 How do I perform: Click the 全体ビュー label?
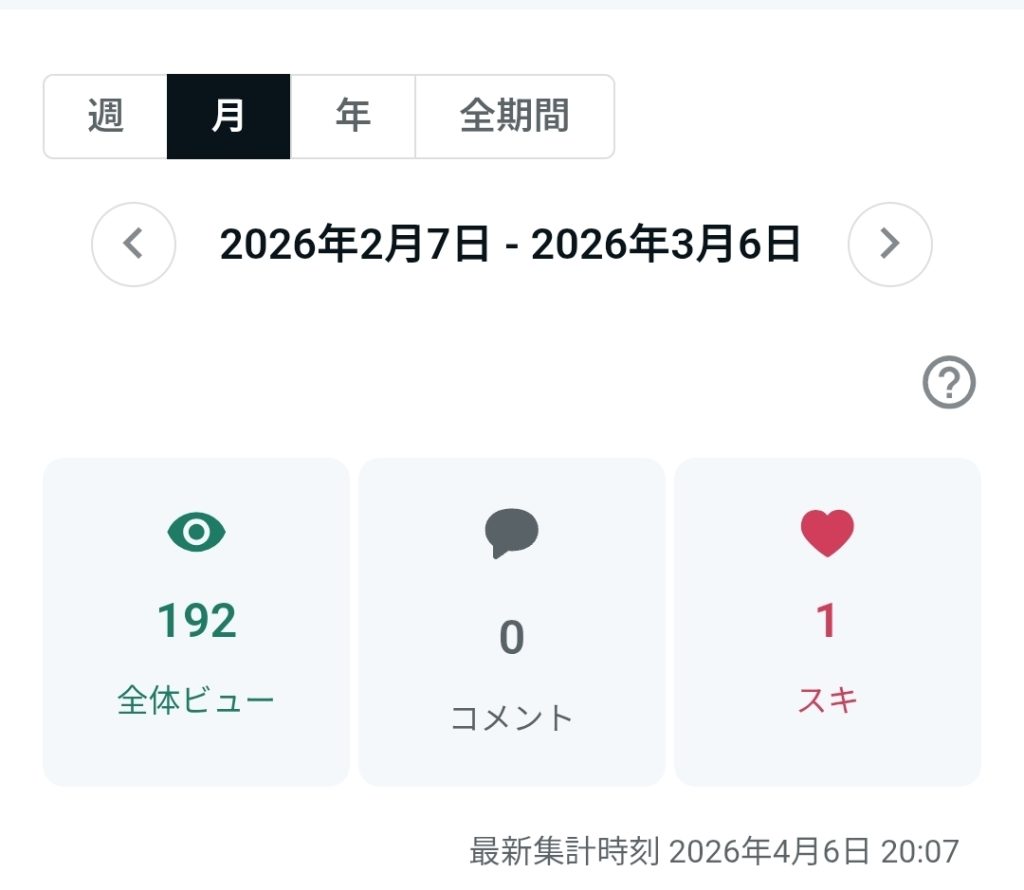tap(196, 700)
